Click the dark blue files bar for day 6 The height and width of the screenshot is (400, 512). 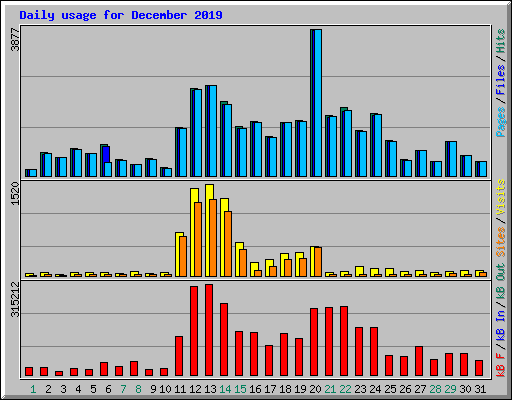(x=107, y=154)
